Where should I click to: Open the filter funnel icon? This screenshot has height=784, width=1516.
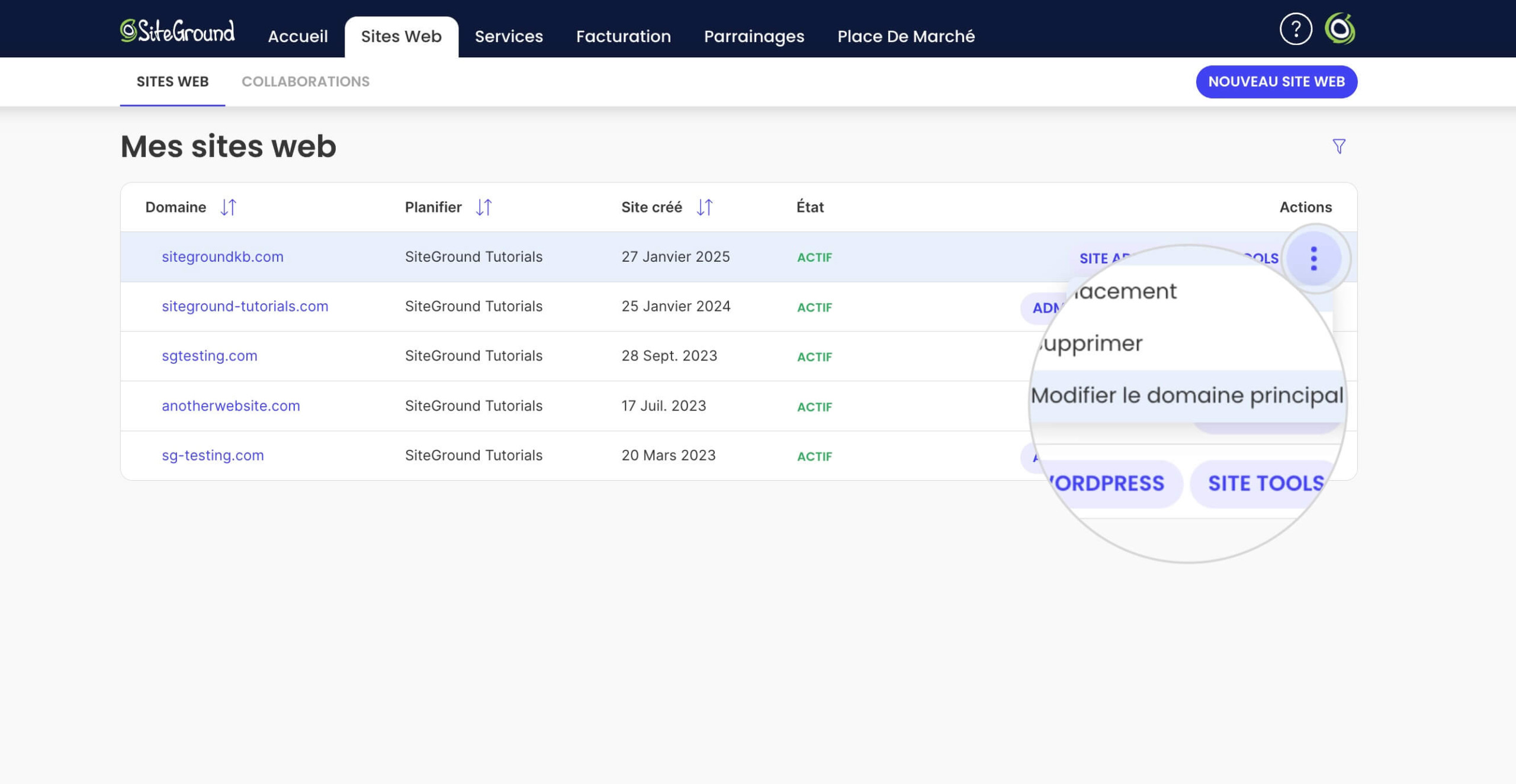1339,146
